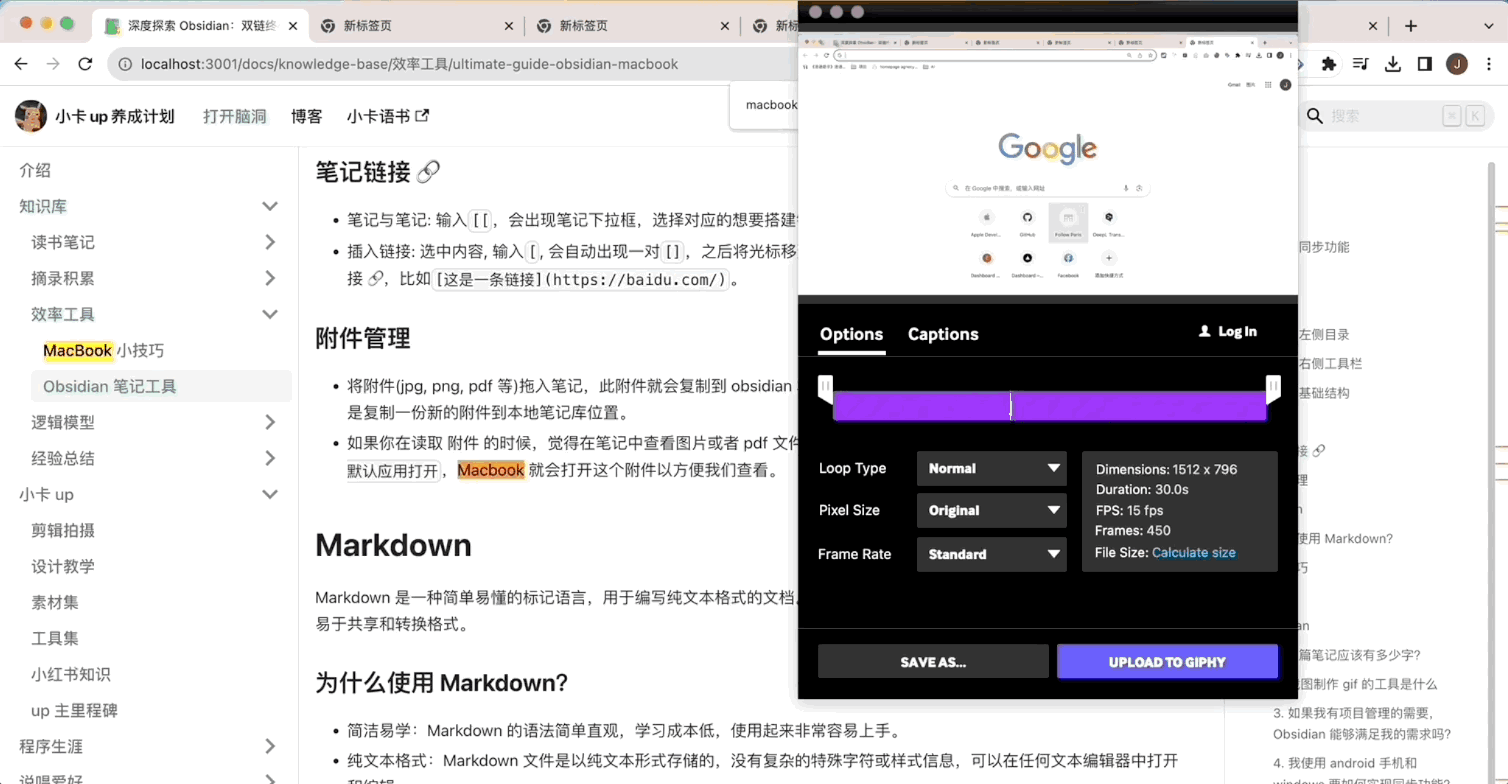Add a new tab with plus icon
The image size is (1508, 784).
pos(1411,26)
